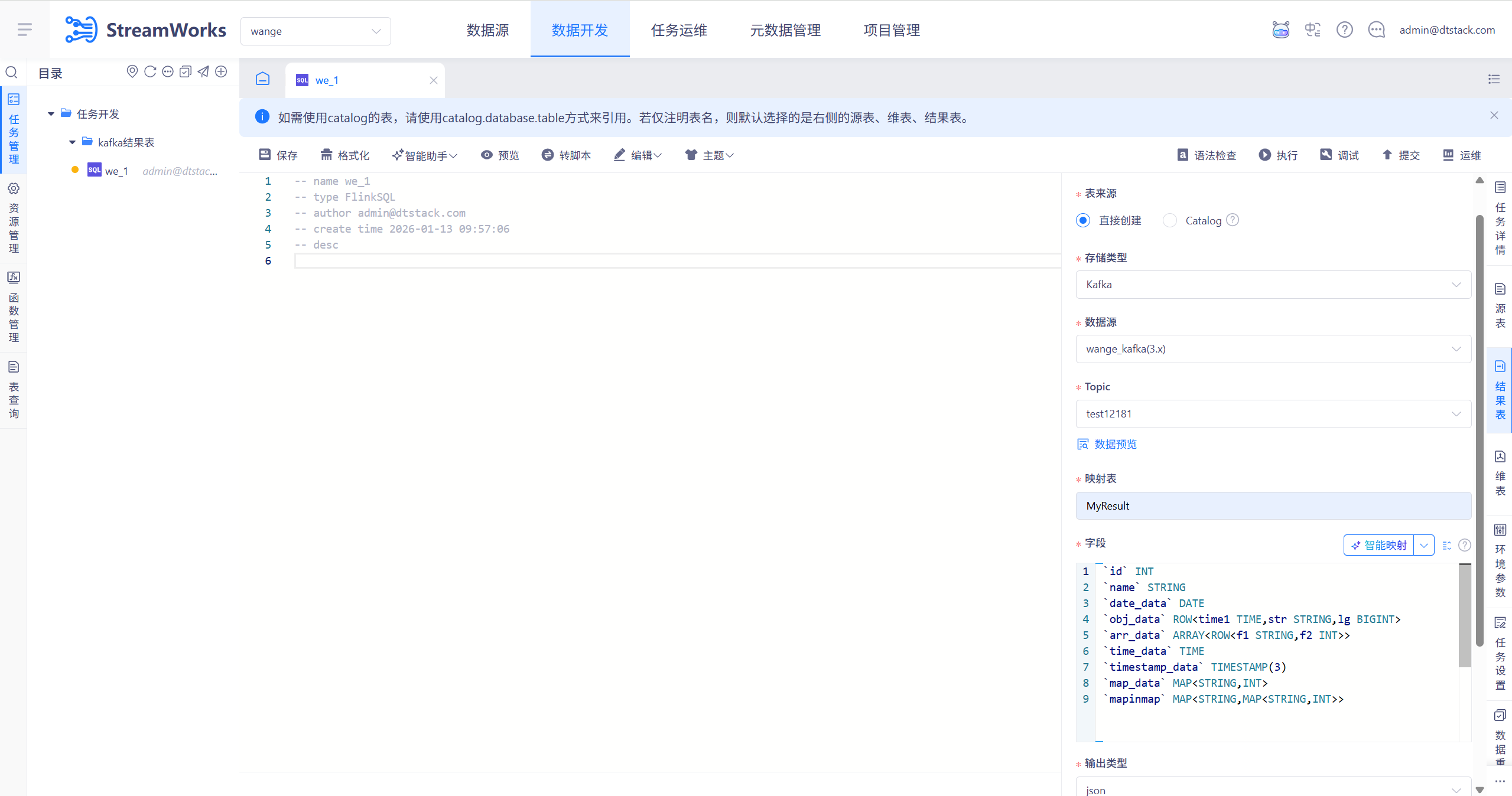
Task: Collapse the 任务开发 folder
Action: (x=51, y=114)
